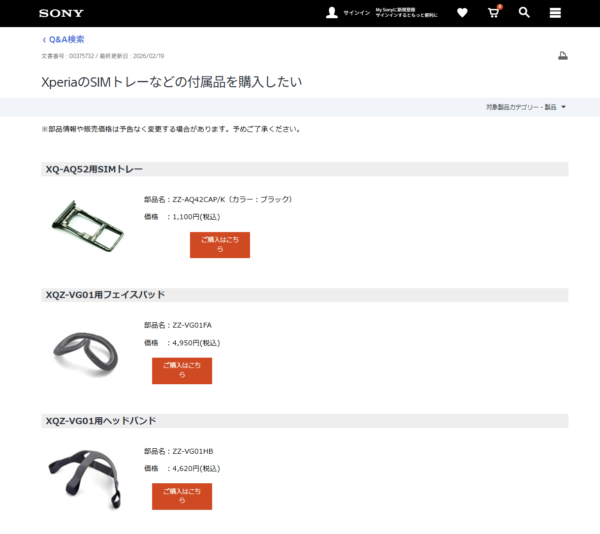Click the SIM tray product image
The height and width of the screenshot is (534, 600).
[88, 226]
